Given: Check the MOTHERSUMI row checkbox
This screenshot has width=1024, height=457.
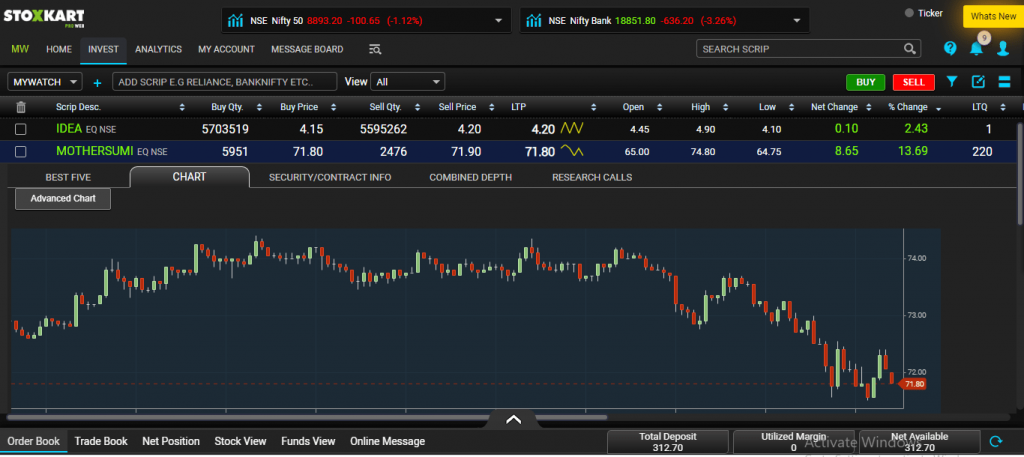Looking at the screenshot, I should tap(21, 151).
